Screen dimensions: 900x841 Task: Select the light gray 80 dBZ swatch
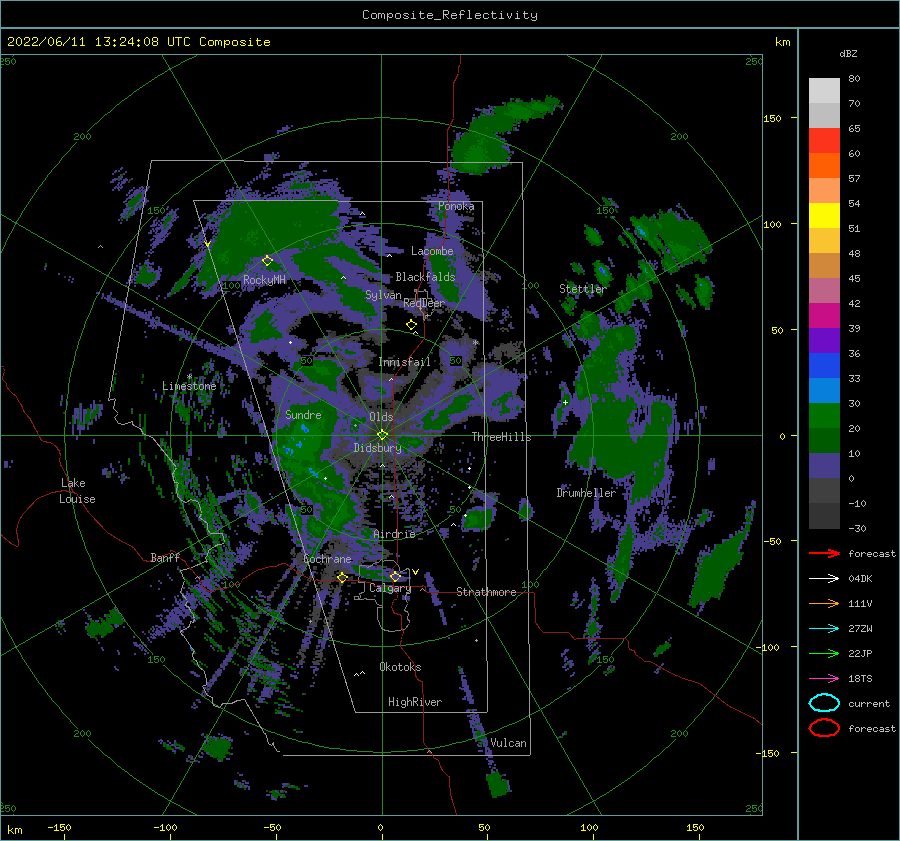click(824, 91)
